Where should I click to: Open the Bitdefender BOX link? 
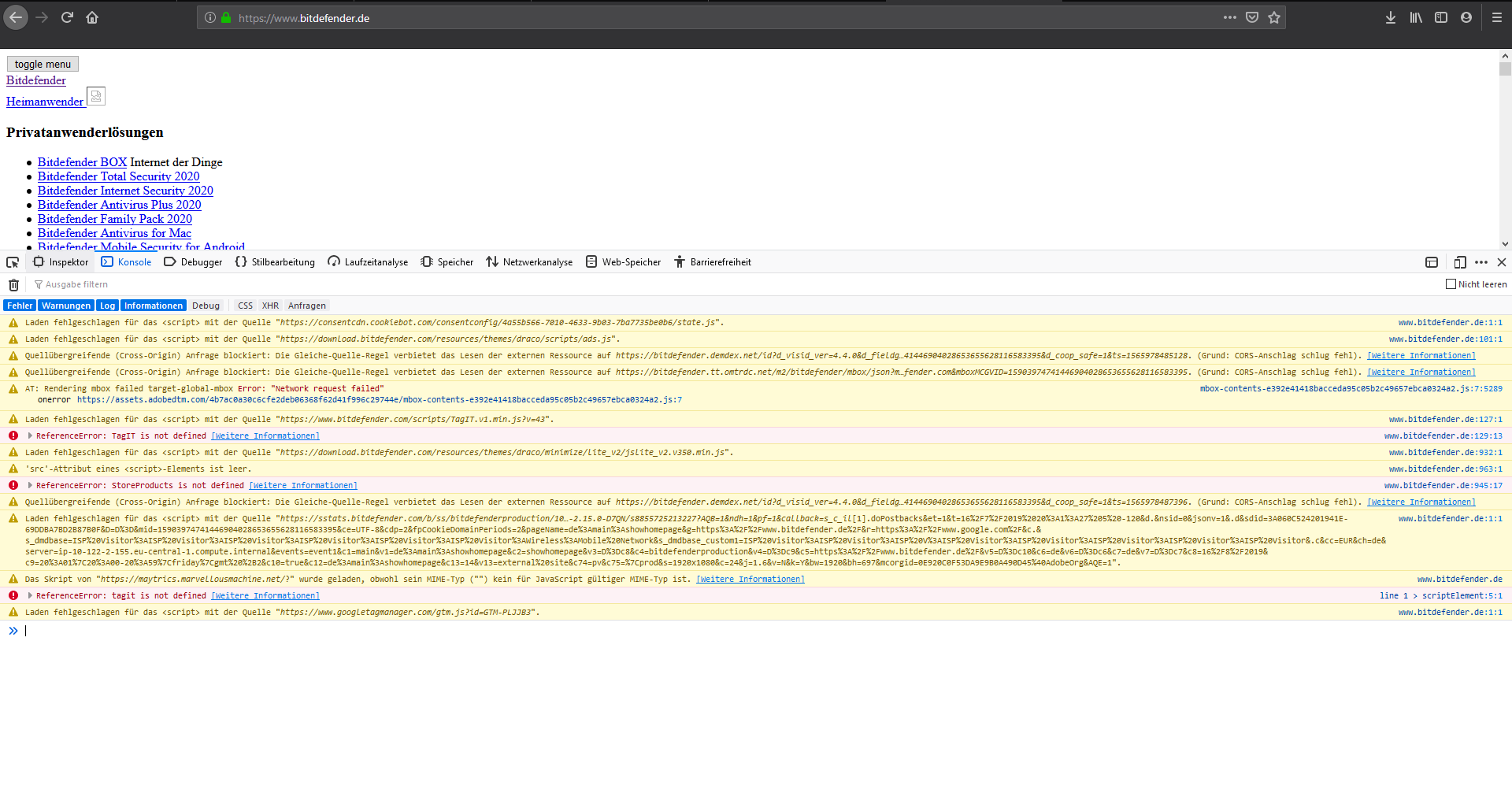click(82, 162)
